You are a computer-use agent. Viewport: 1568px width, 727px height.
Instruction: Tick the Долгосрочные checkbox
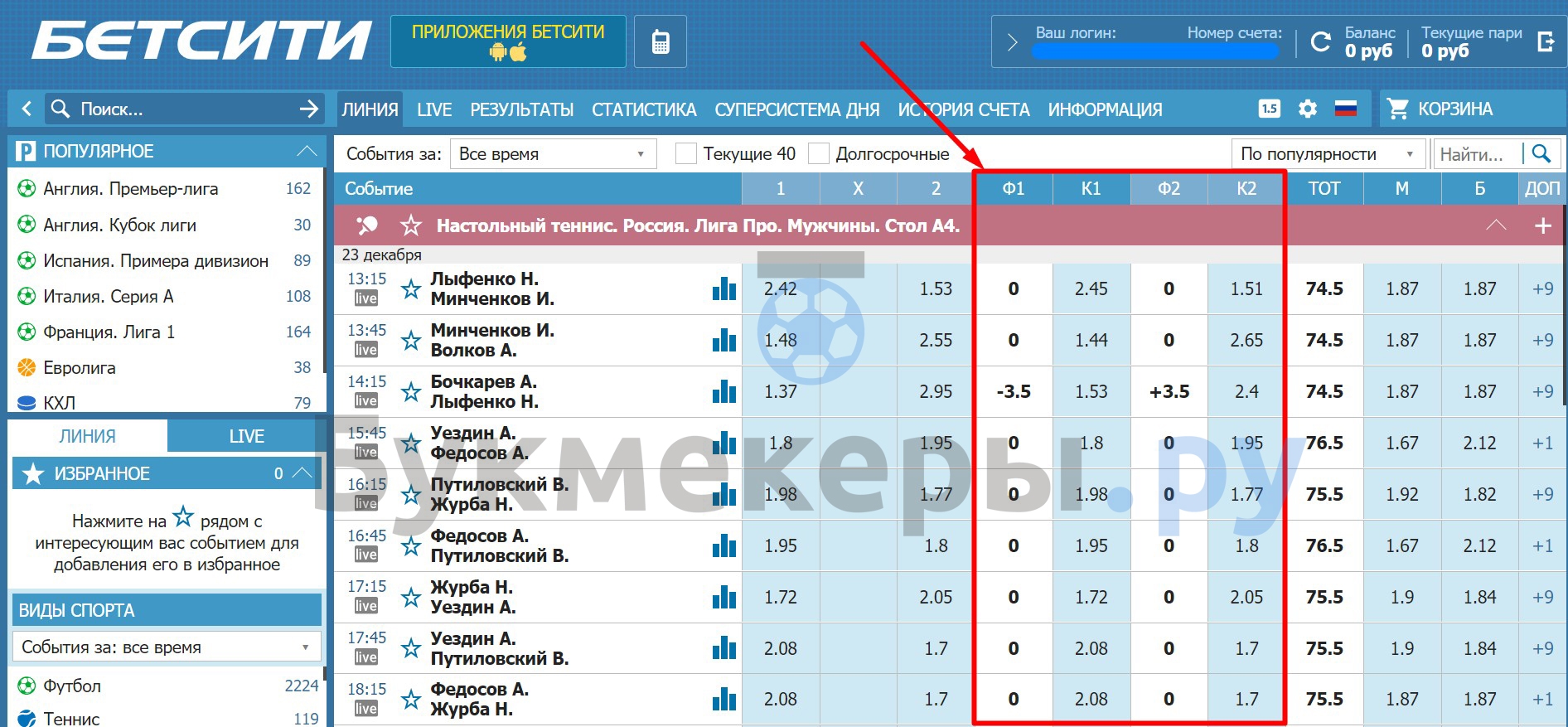pos(819,154)
